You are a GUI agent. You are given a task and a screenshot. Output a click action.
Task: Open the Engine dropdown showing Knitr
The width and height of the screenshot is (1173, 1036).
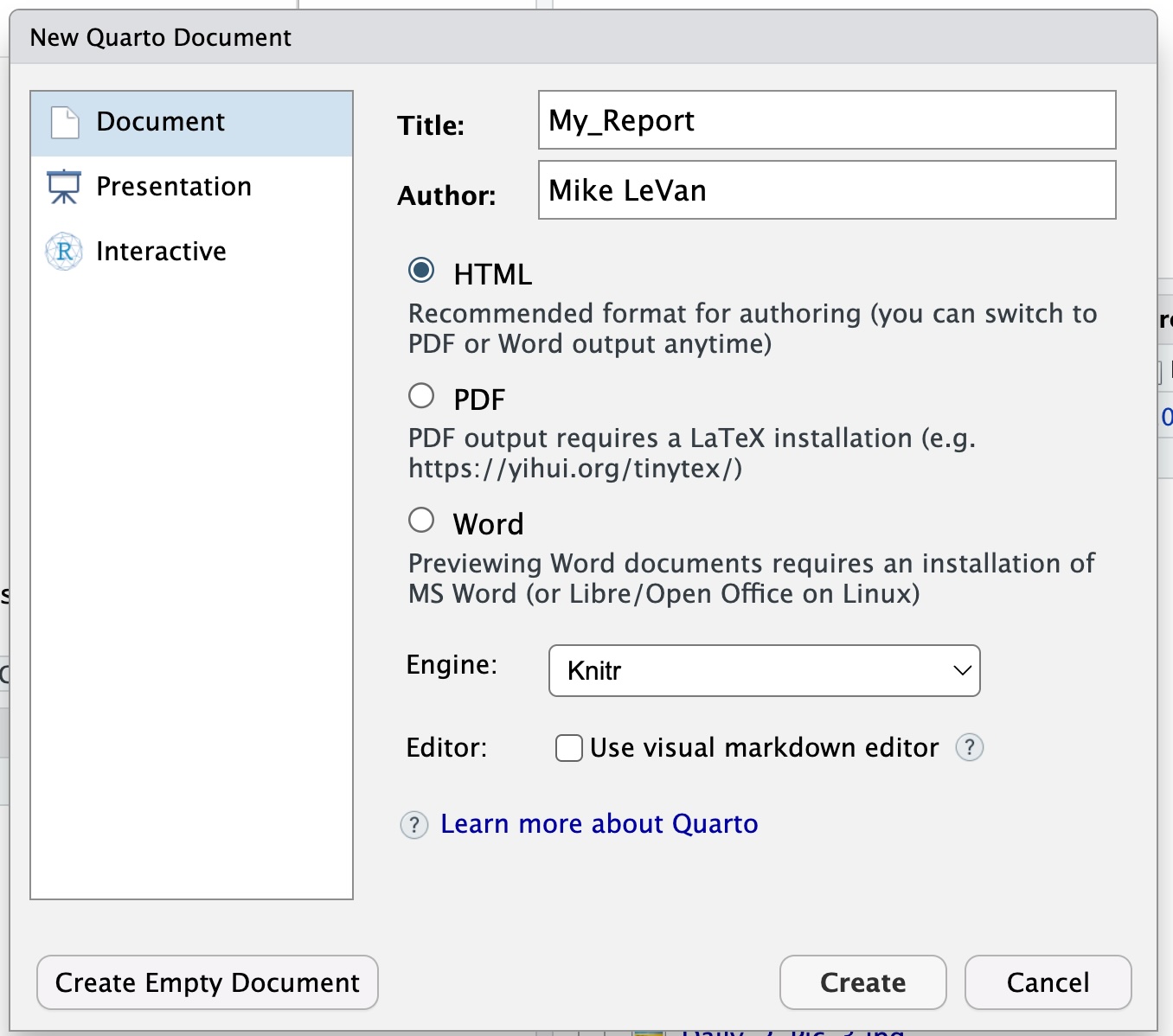click(763, 670)
